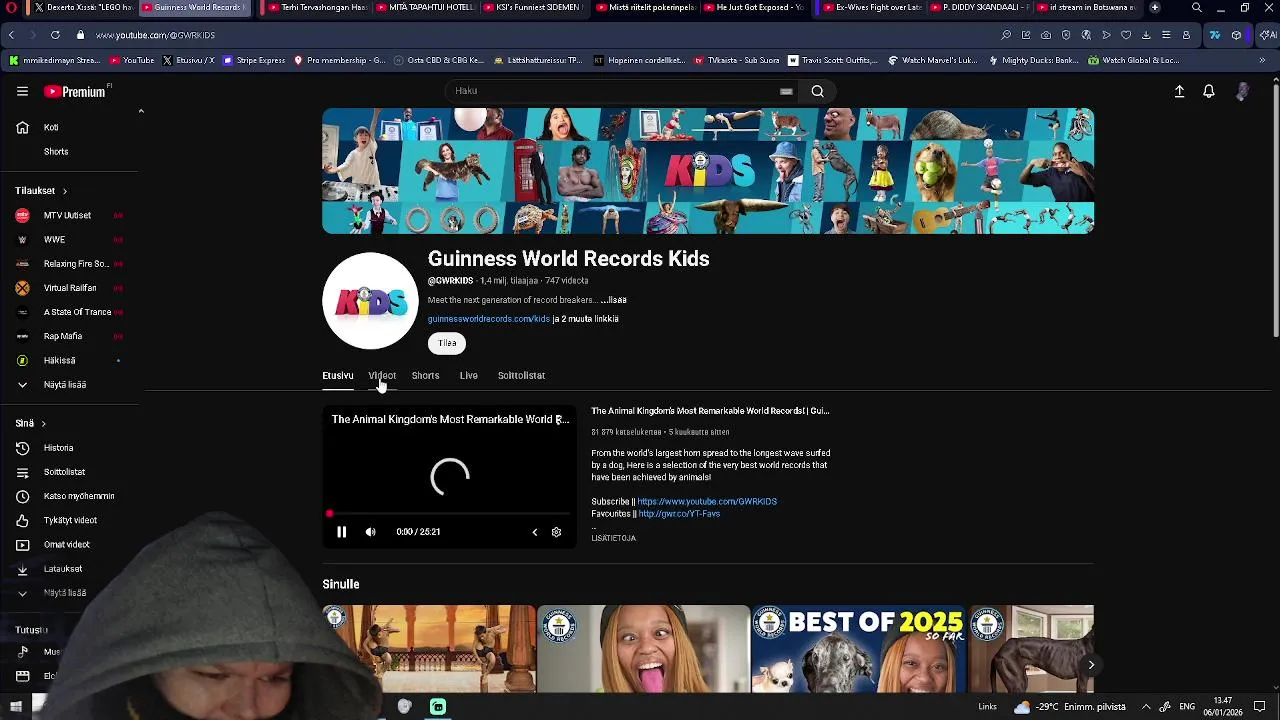The width and height of the screenshot is (1280, 720).
Task: Open the TVkaista - Sub Suora bookmark
Action: click(736, 60)
